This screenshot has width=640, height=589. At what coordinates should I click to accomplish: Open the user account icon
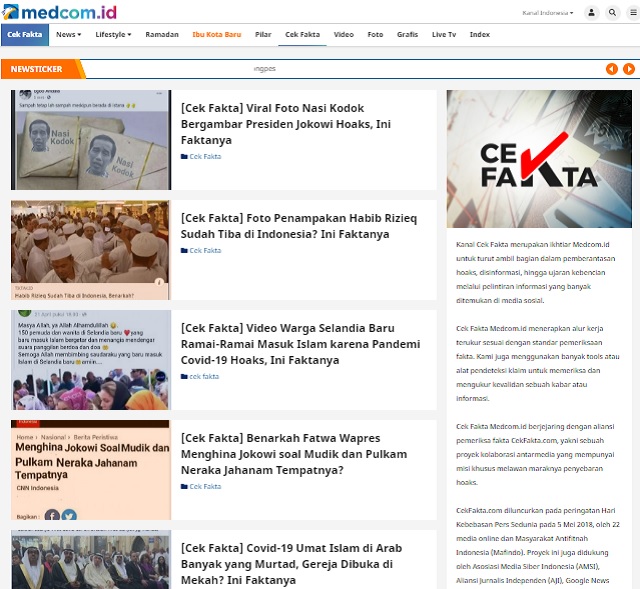[x=591, y=13]
